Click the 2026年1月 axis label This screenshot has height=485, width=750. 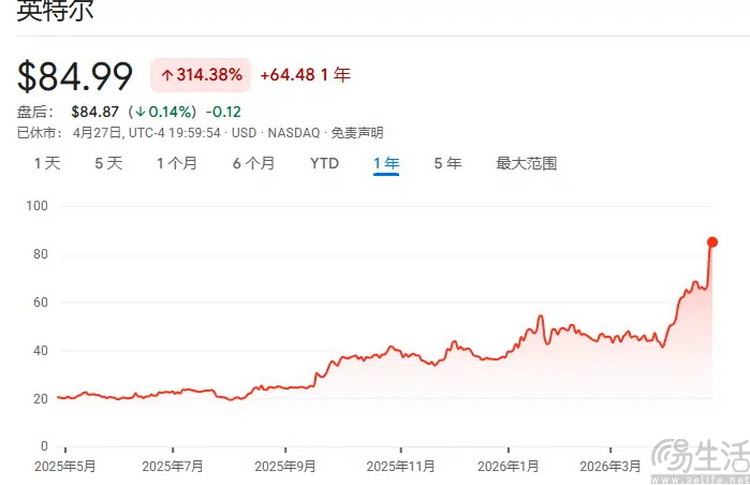click(x=508, y=466)
